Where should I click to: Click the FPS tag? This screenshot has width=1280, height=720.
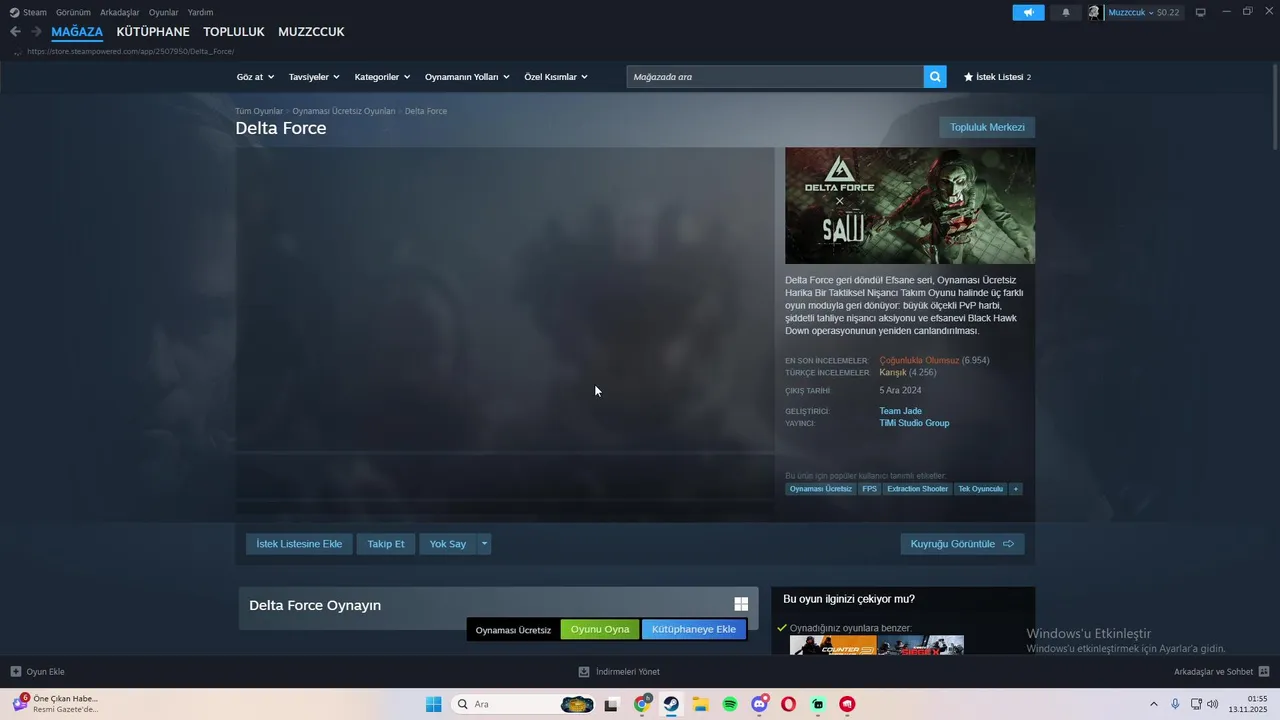coord(870,489)
